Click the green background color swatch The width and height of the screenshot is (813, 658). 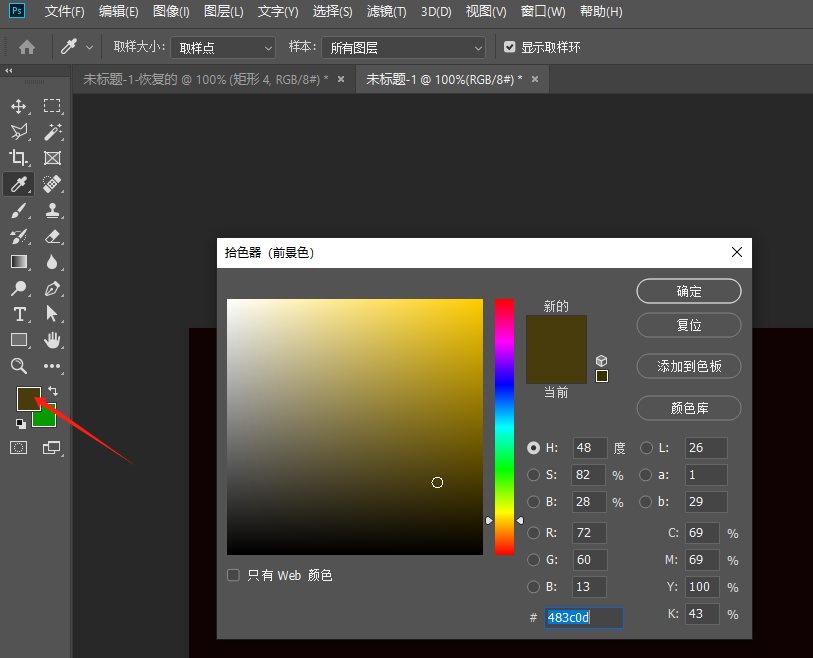[47, 417]
